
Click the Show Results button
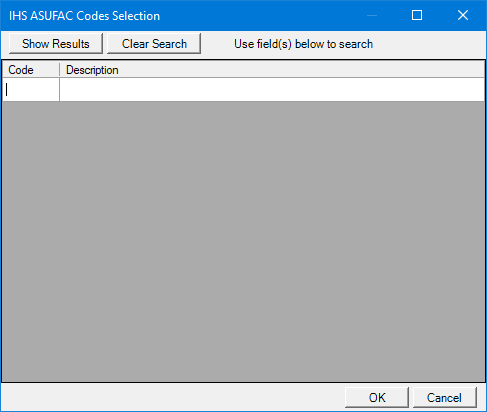[56, 43]
